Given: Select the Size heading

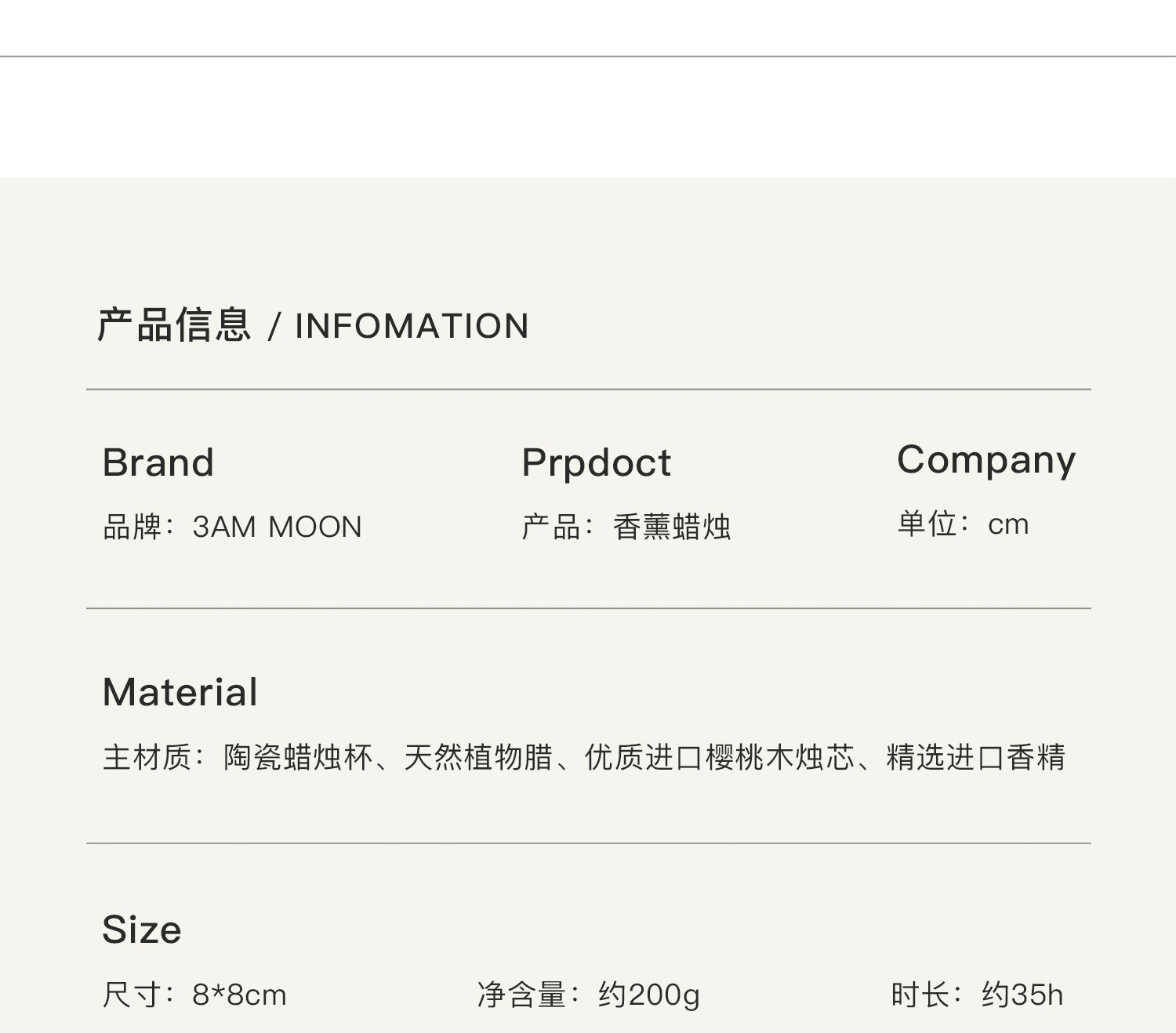Looking at the screenshot, I should [x=142, y=930].
